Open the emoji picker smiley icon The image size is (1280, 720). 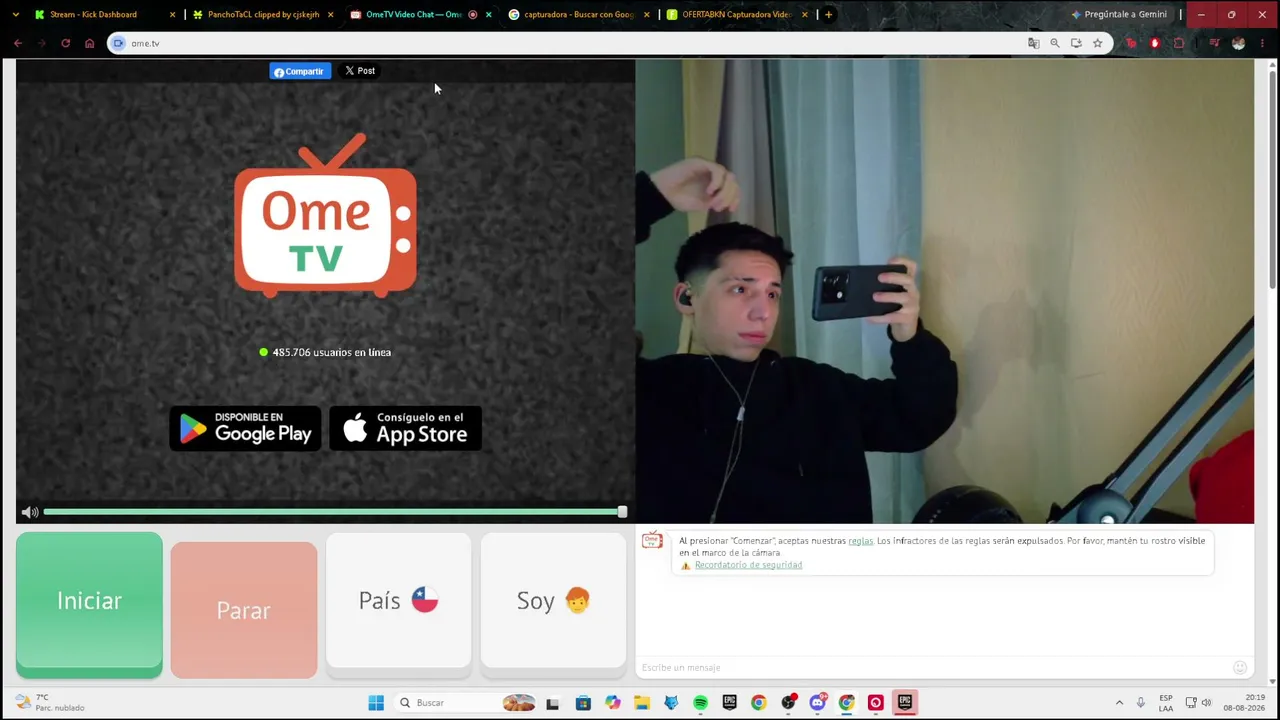click(x=1240, y=668)
